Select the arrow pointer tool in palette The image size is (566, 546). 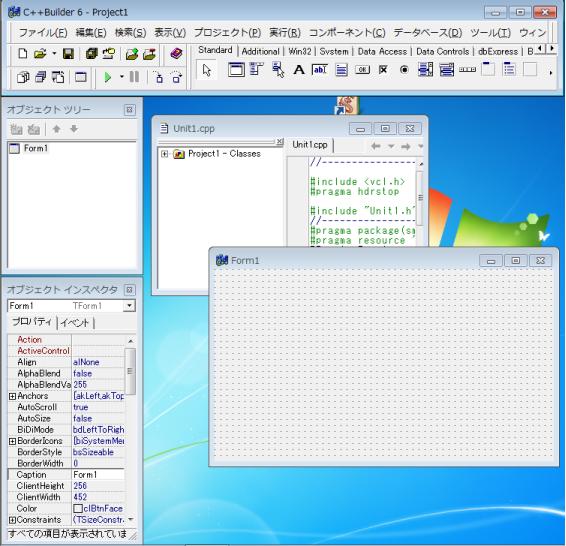[x=206, y=70]
